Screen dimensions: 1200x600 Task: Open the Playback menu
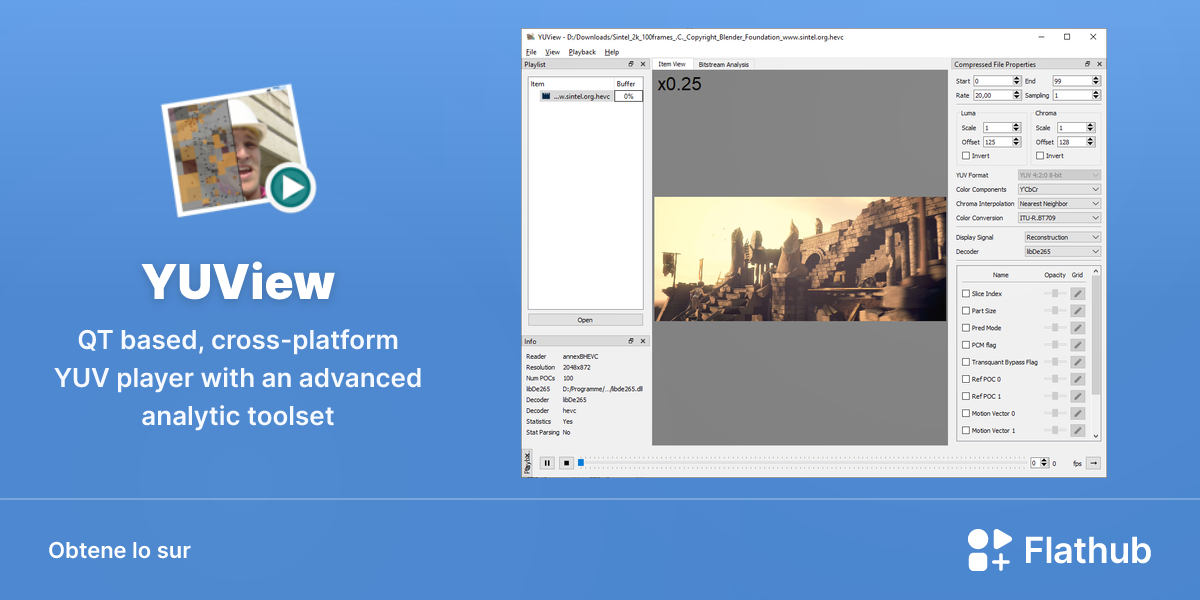tap(582, 52)
